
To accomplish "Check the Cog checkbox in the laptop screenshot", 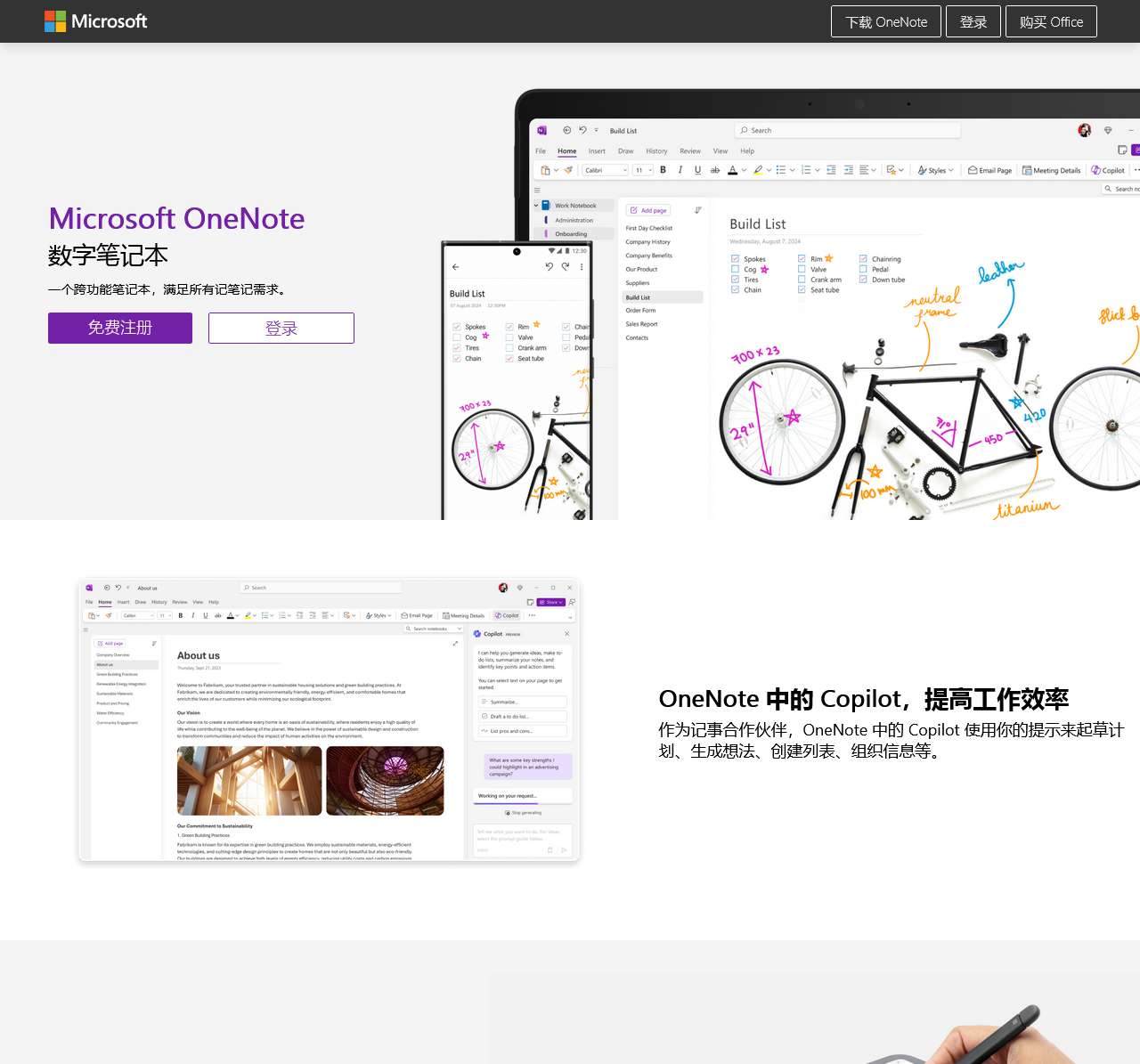I will pos(735,269).
